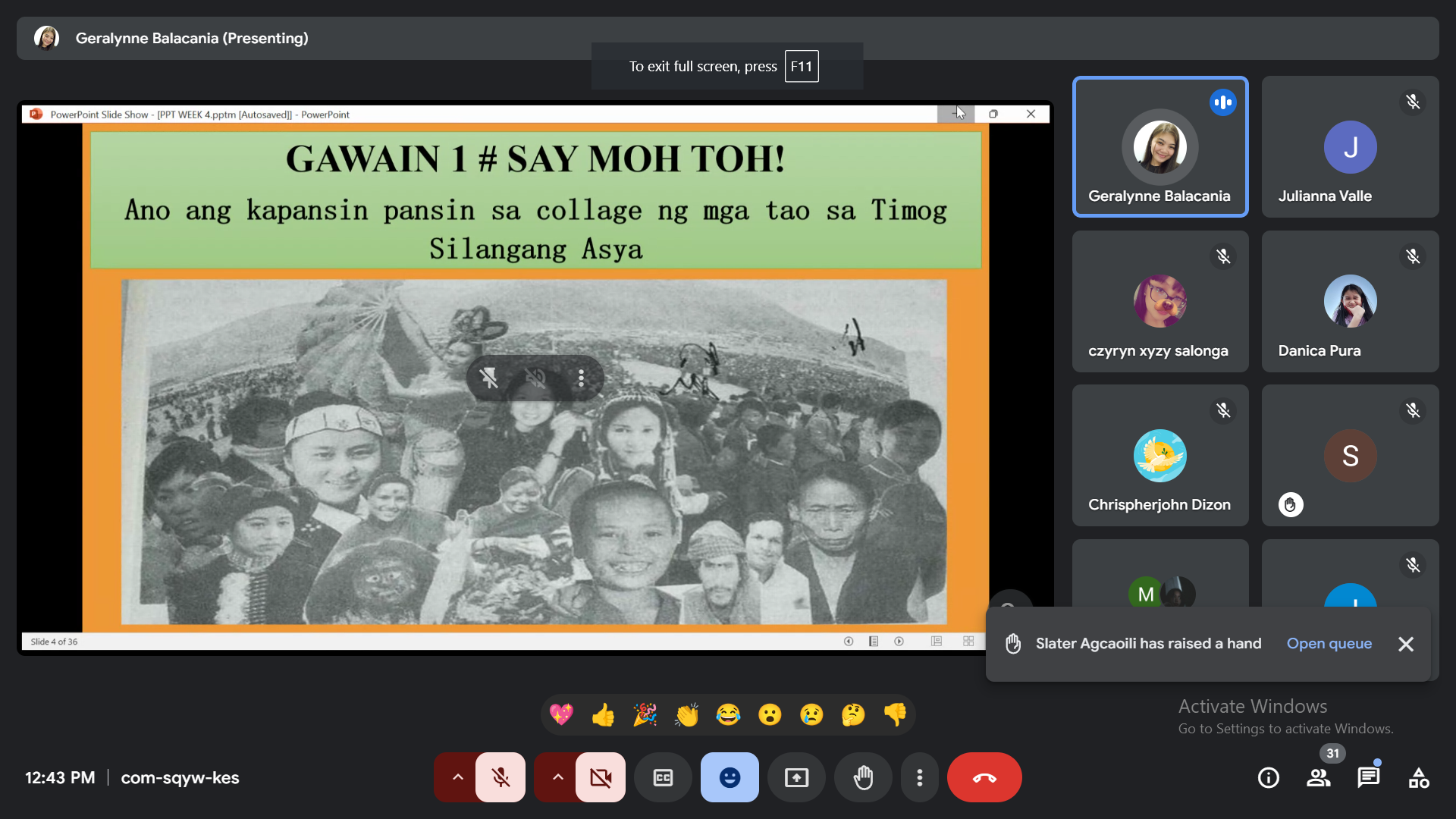1456x819 pixels.
Task: Click the raised hand badge on S tile
Action: coord(1291,504)
